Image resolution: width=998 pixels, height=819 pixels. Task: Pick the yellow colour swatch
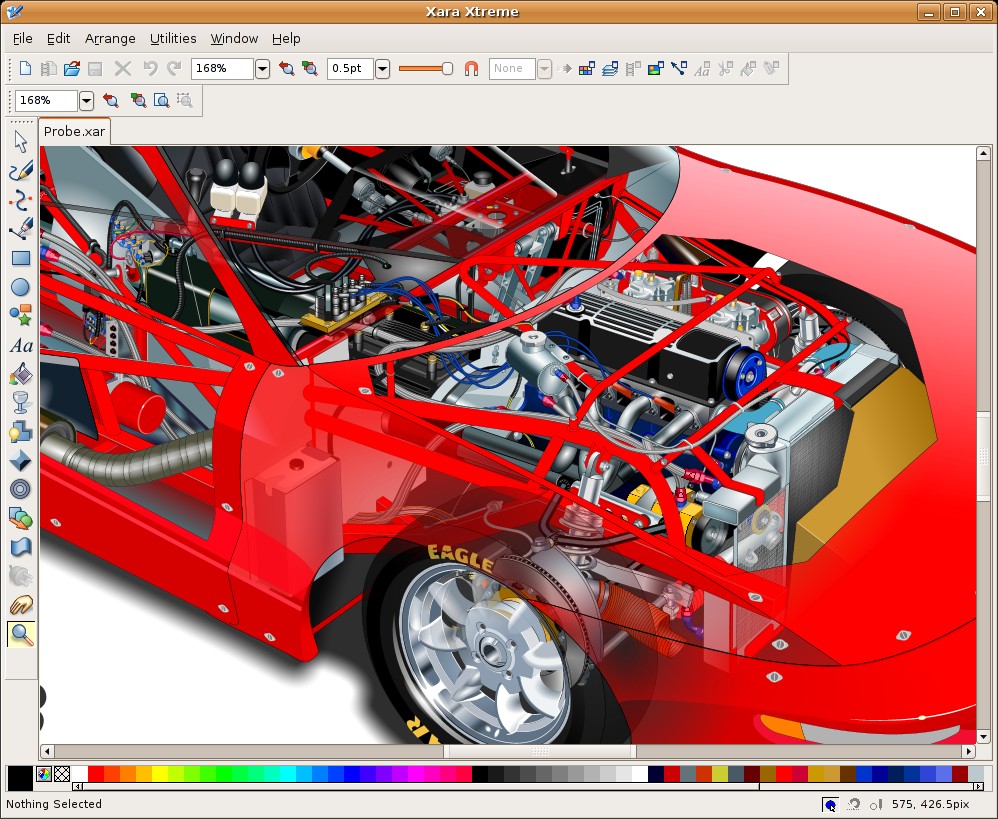coord(159,774)
